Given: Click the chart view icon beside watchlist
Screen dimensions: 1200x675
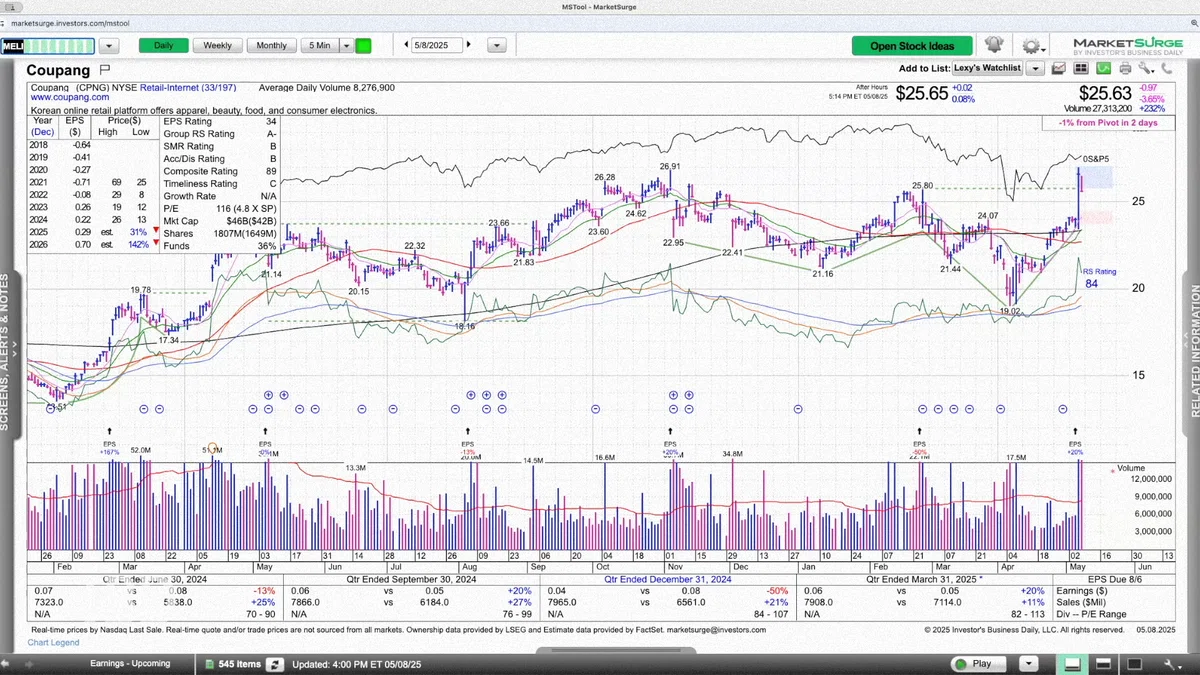Looking at the screenshot, I should [1058, 68].
